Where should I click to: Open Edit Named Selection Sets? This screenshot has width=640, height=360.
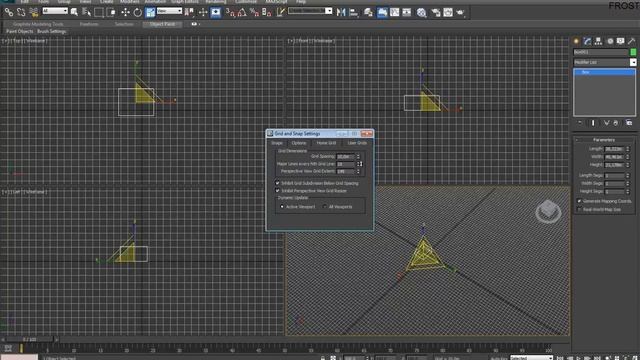pyautogui.click(x=281, y=12)
